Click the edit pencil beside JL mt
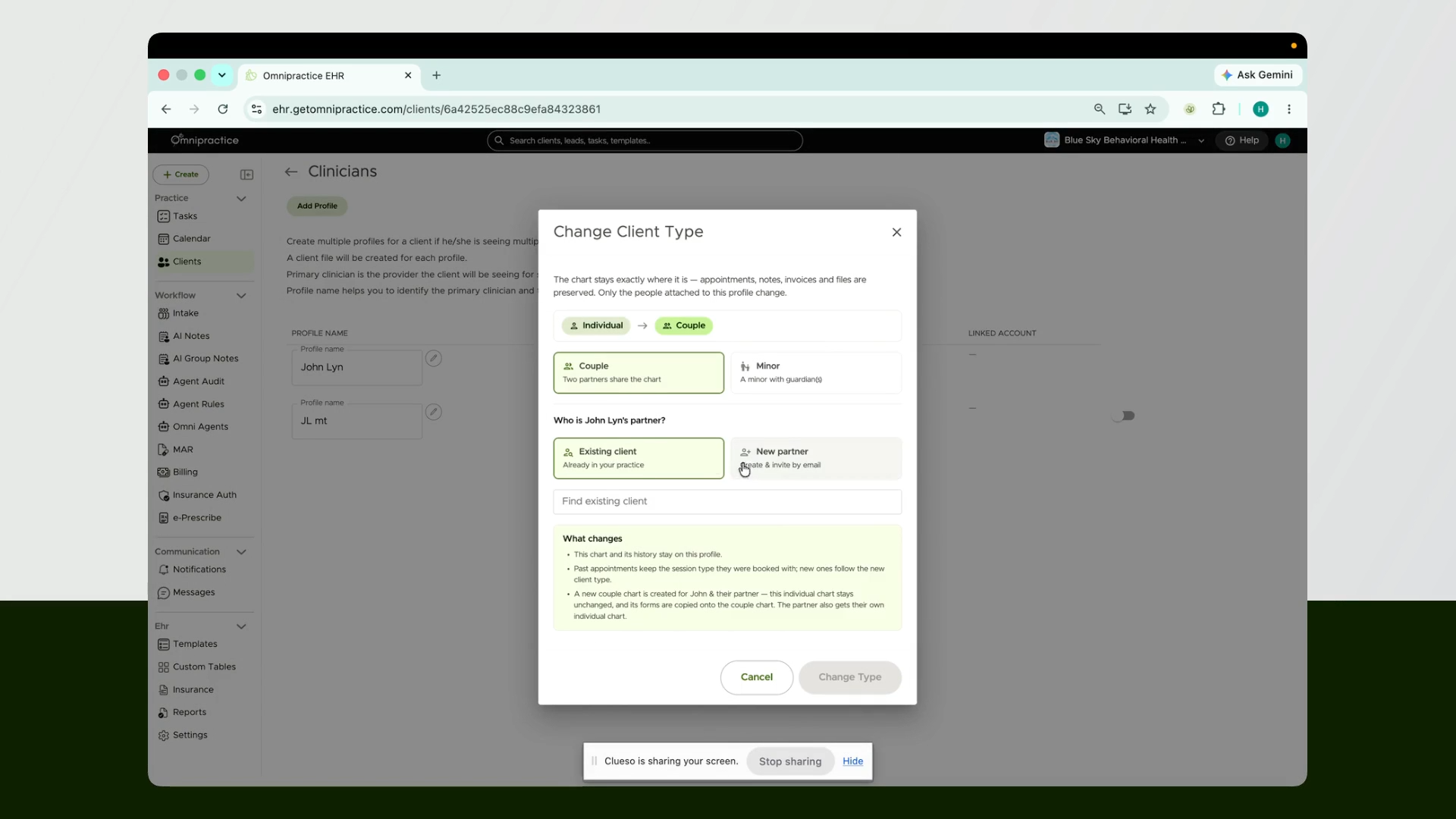The image size is (1456, 819). [x=433, y=412]
